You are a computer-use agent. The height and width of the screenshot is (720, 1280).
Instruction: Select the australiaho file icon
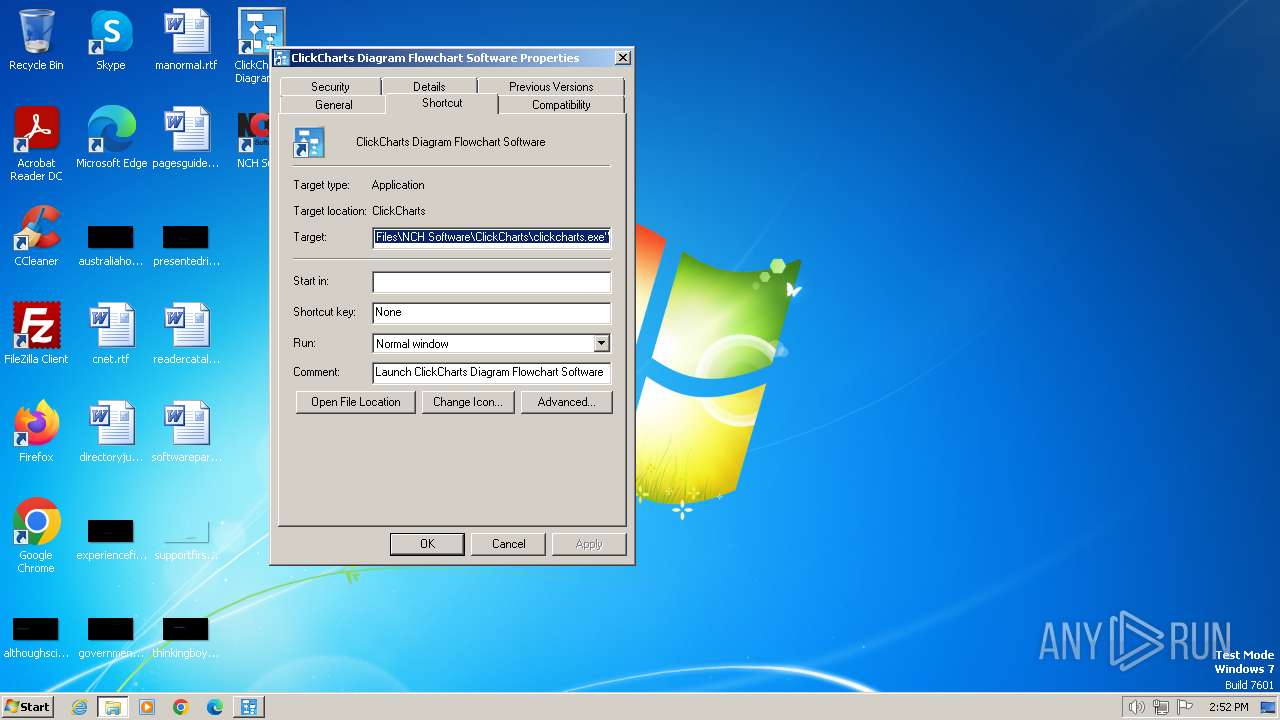coord(110,245)
